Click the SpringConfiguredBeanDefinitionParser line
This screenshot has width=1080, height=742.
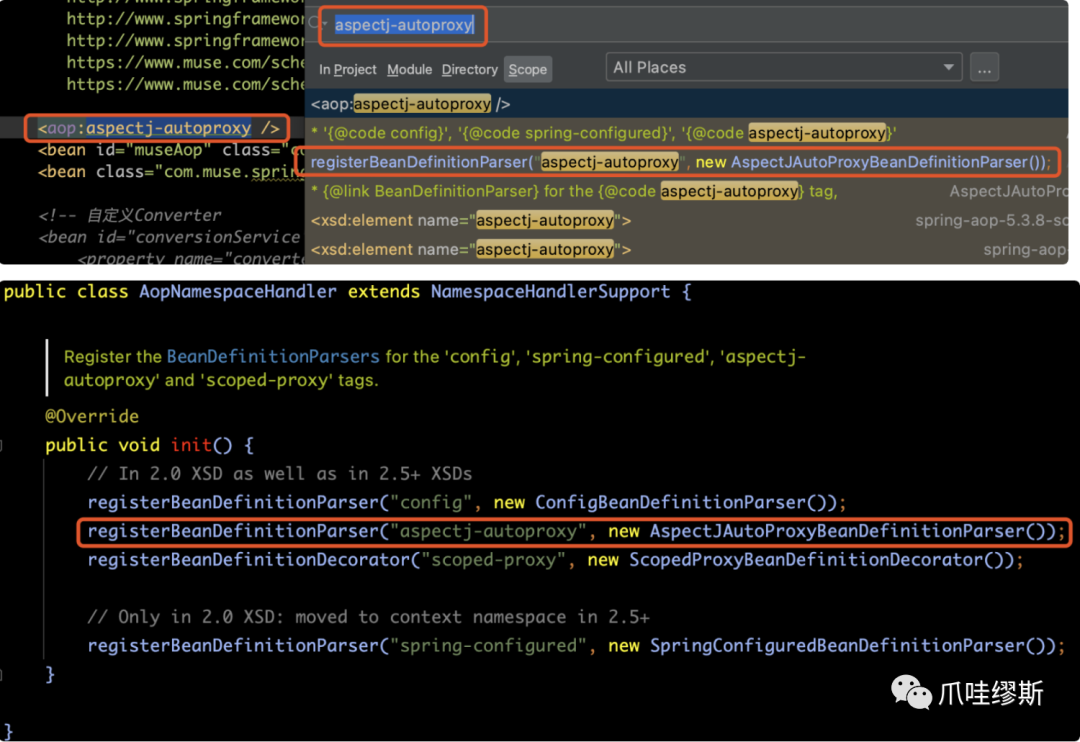576,646
